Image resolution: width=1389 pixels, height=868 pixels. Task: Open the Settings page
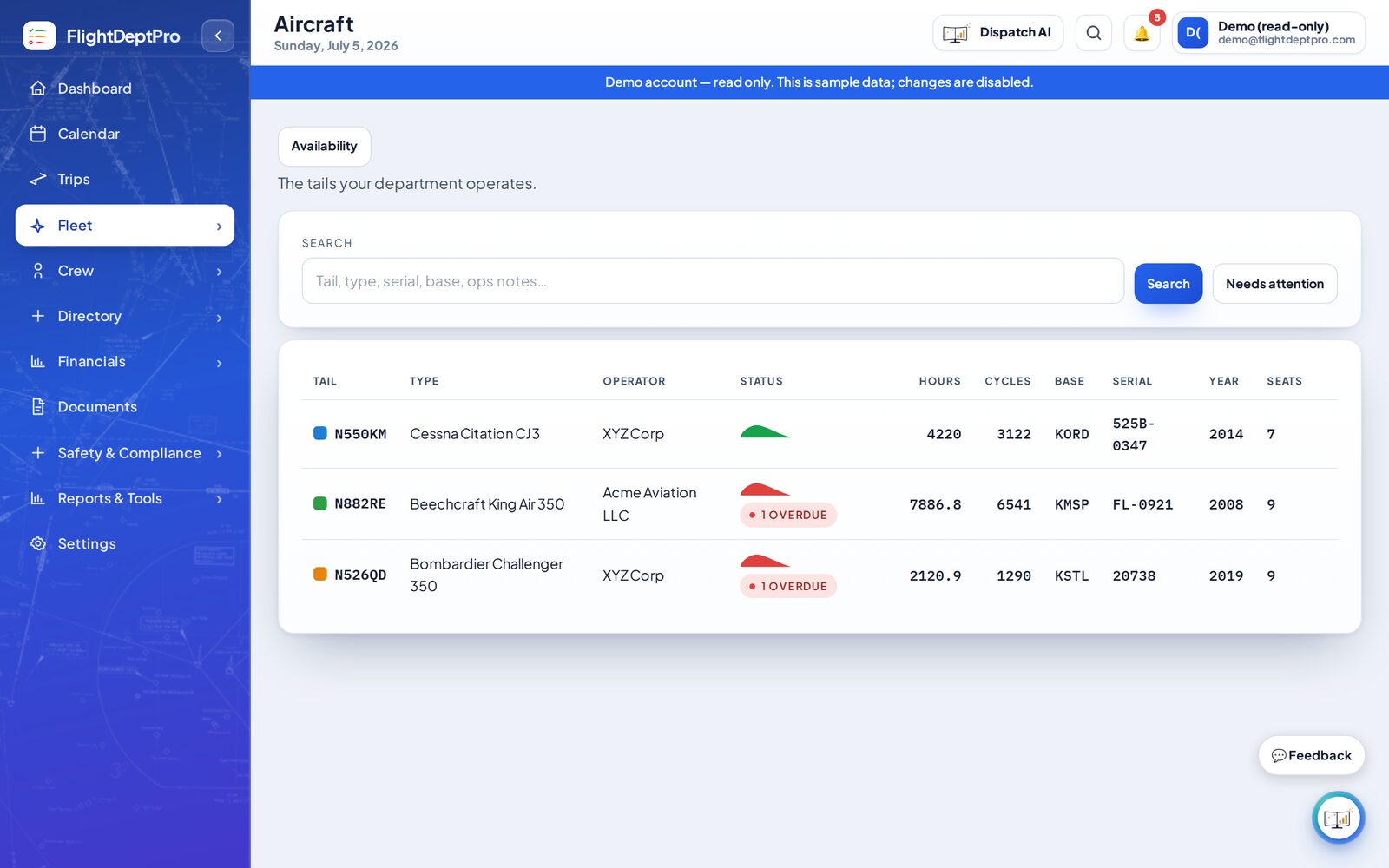coord(125,543)
